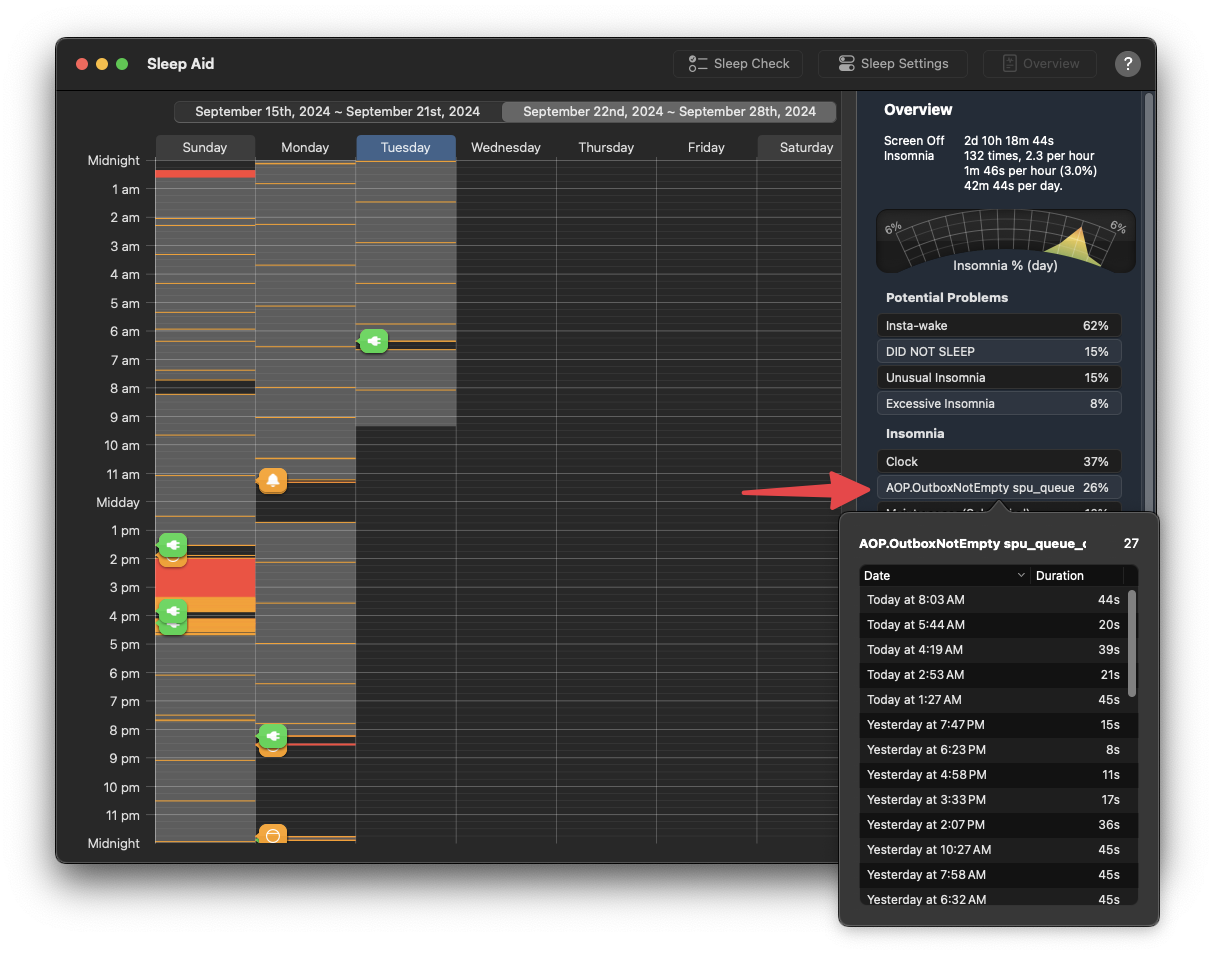Select the Yesterday at 7:58 AM entry
Viewport: 1212px width, 966px height.
pyautogui.click(x=992, y=875)
